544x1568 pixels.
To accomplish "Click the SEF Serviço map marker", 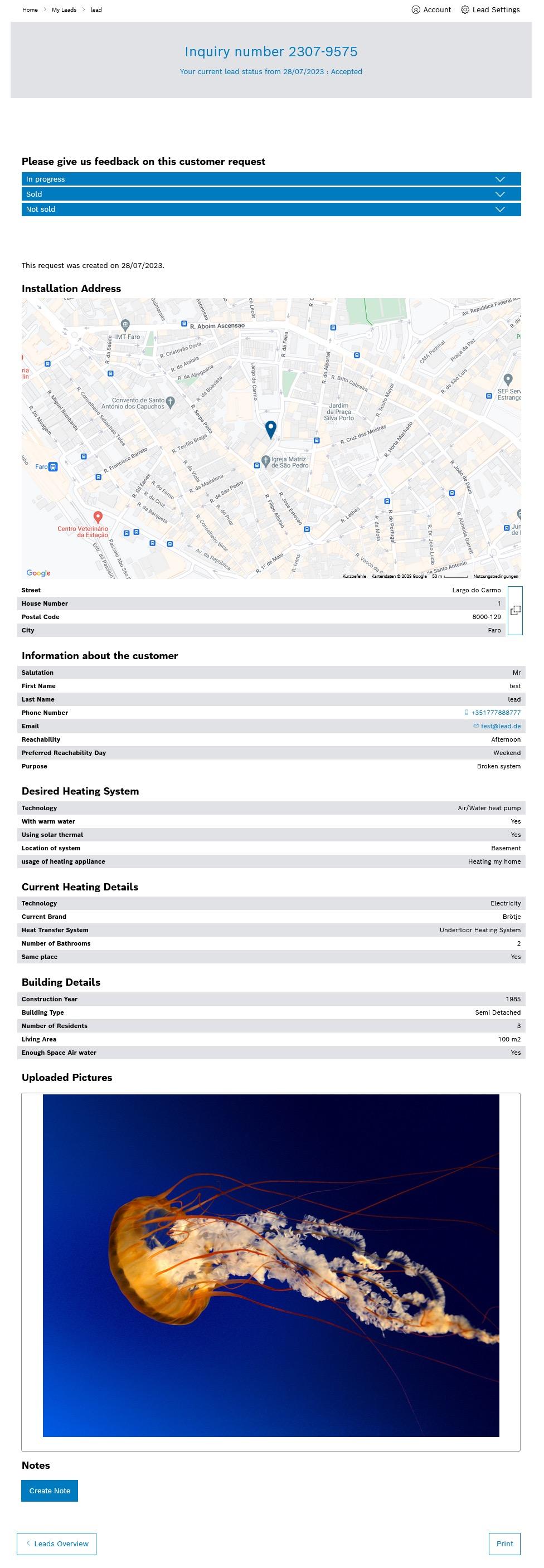I will coord(508,381).
